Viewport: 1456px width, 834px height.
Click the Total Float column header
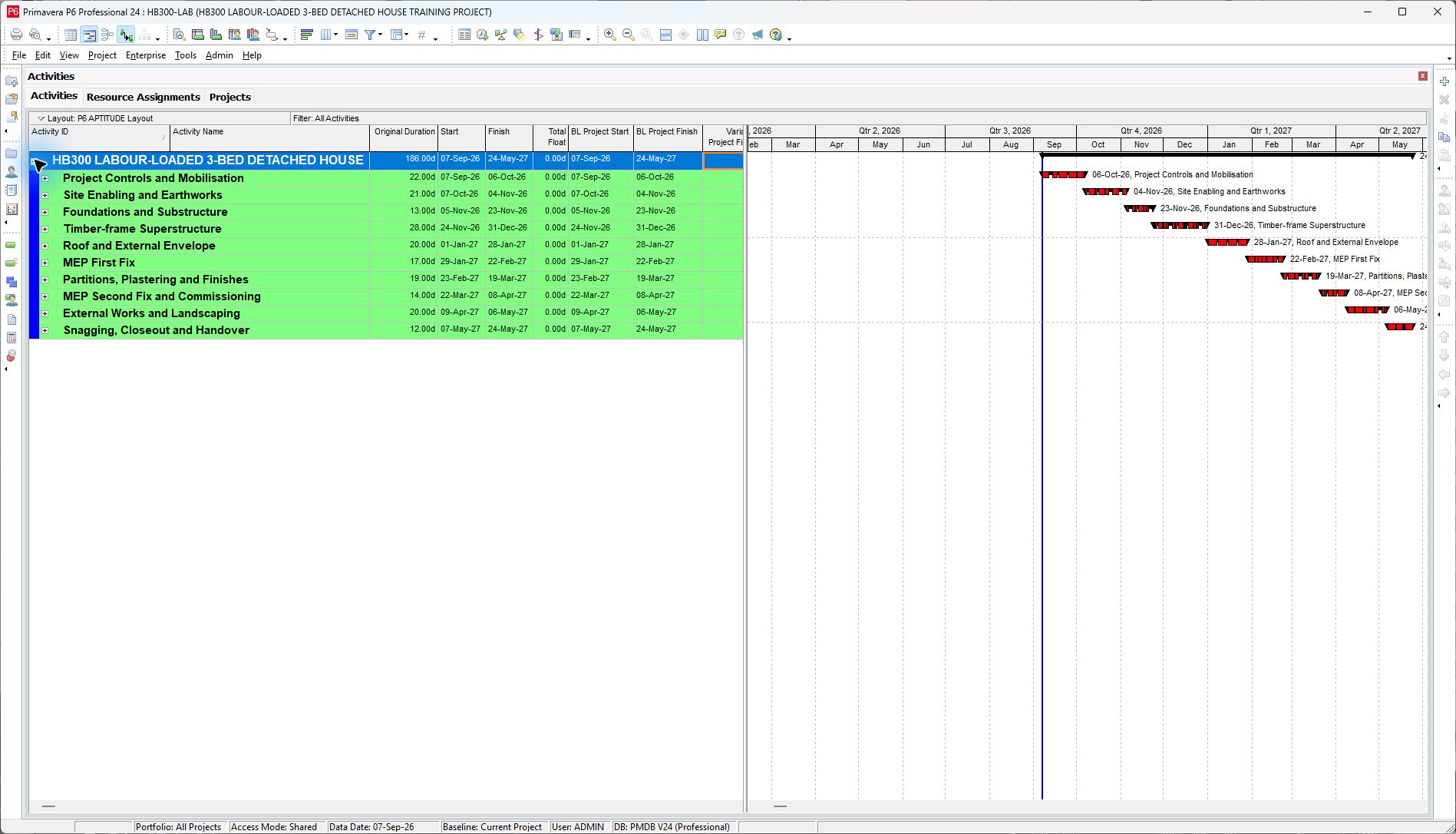[x=550, y=137]
